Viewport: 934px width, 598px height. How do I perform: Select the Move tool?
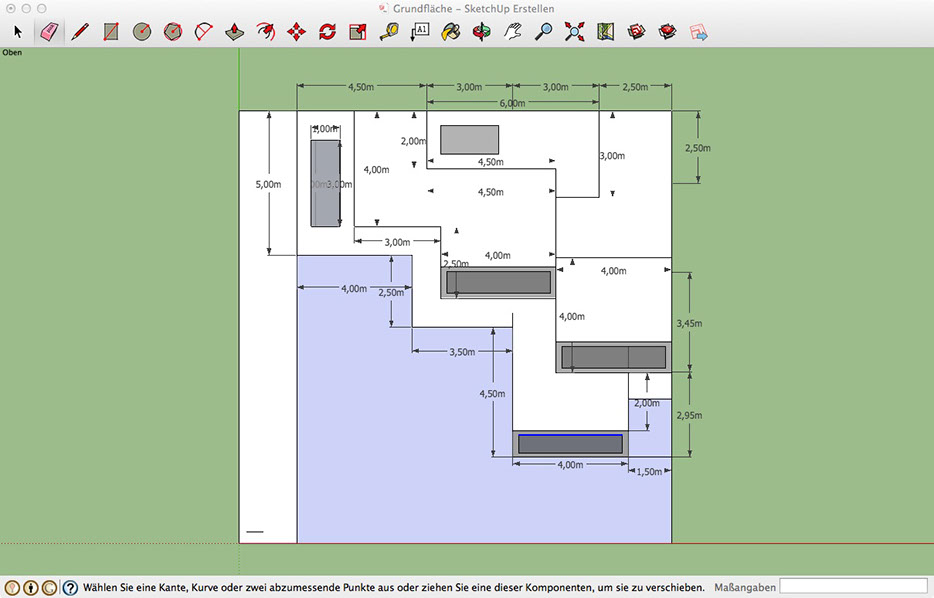[296, 32]
